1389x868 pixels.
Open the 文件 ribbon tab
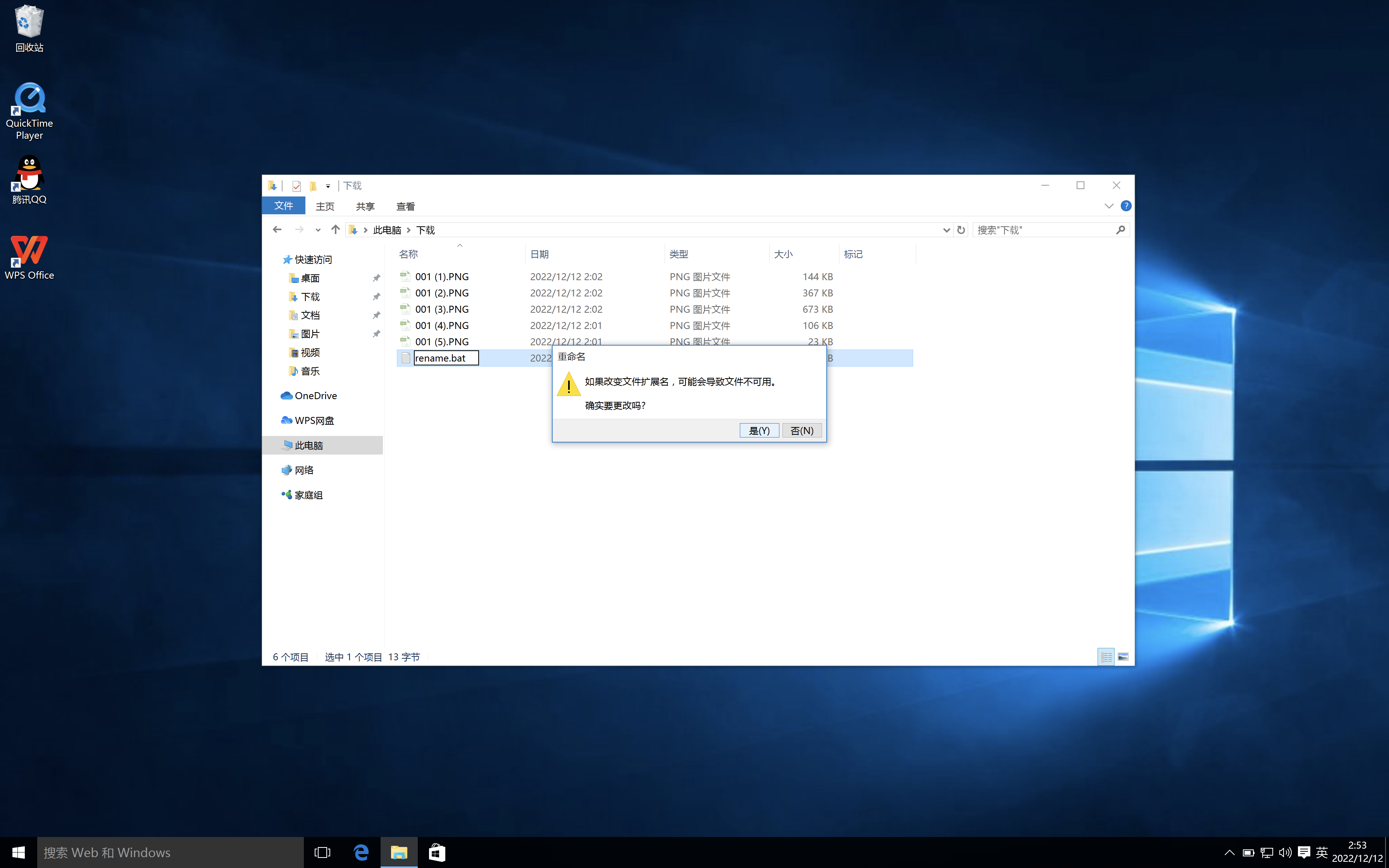284,205
